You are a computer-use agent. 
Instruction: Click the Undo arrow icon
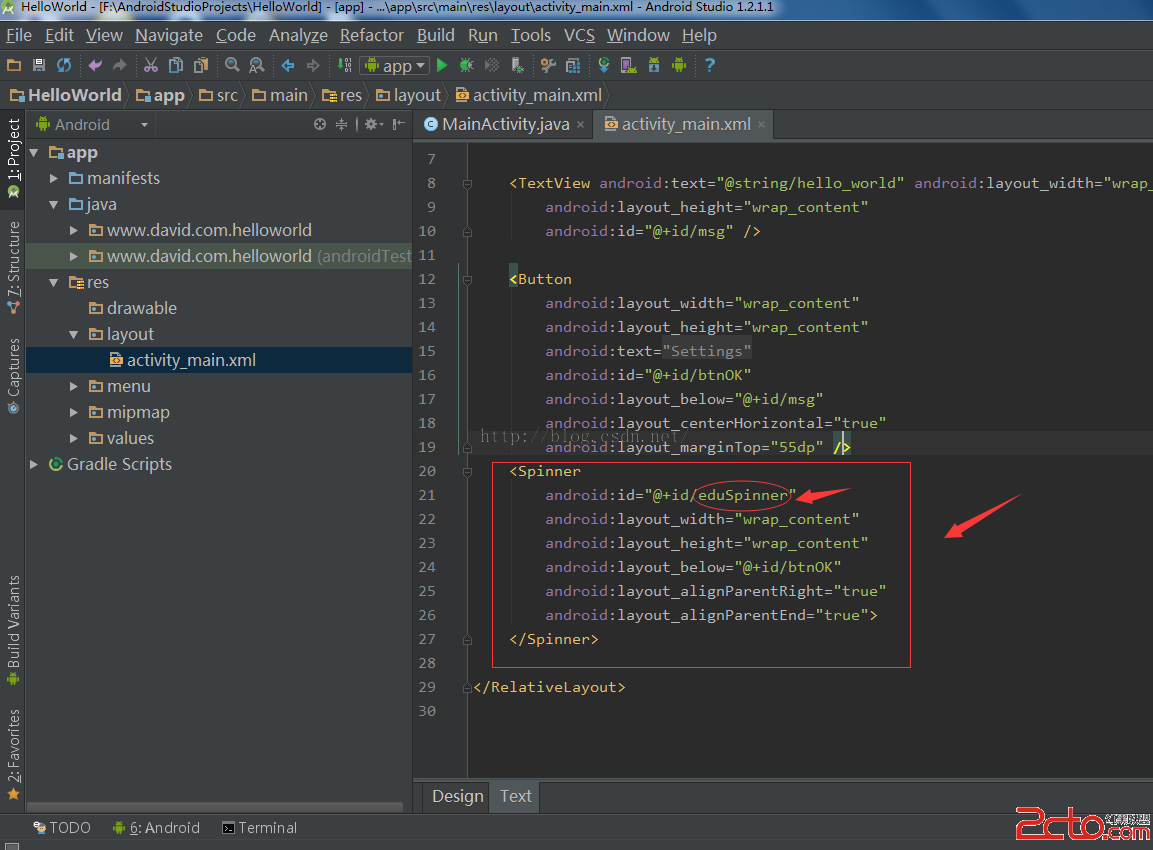click(95, 65)
